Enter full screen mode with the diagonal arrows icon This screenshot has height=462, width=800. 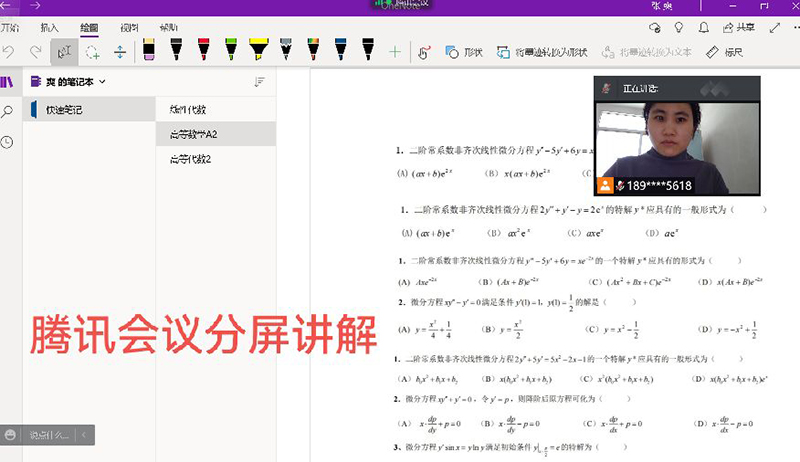click(x=774, y=28)
